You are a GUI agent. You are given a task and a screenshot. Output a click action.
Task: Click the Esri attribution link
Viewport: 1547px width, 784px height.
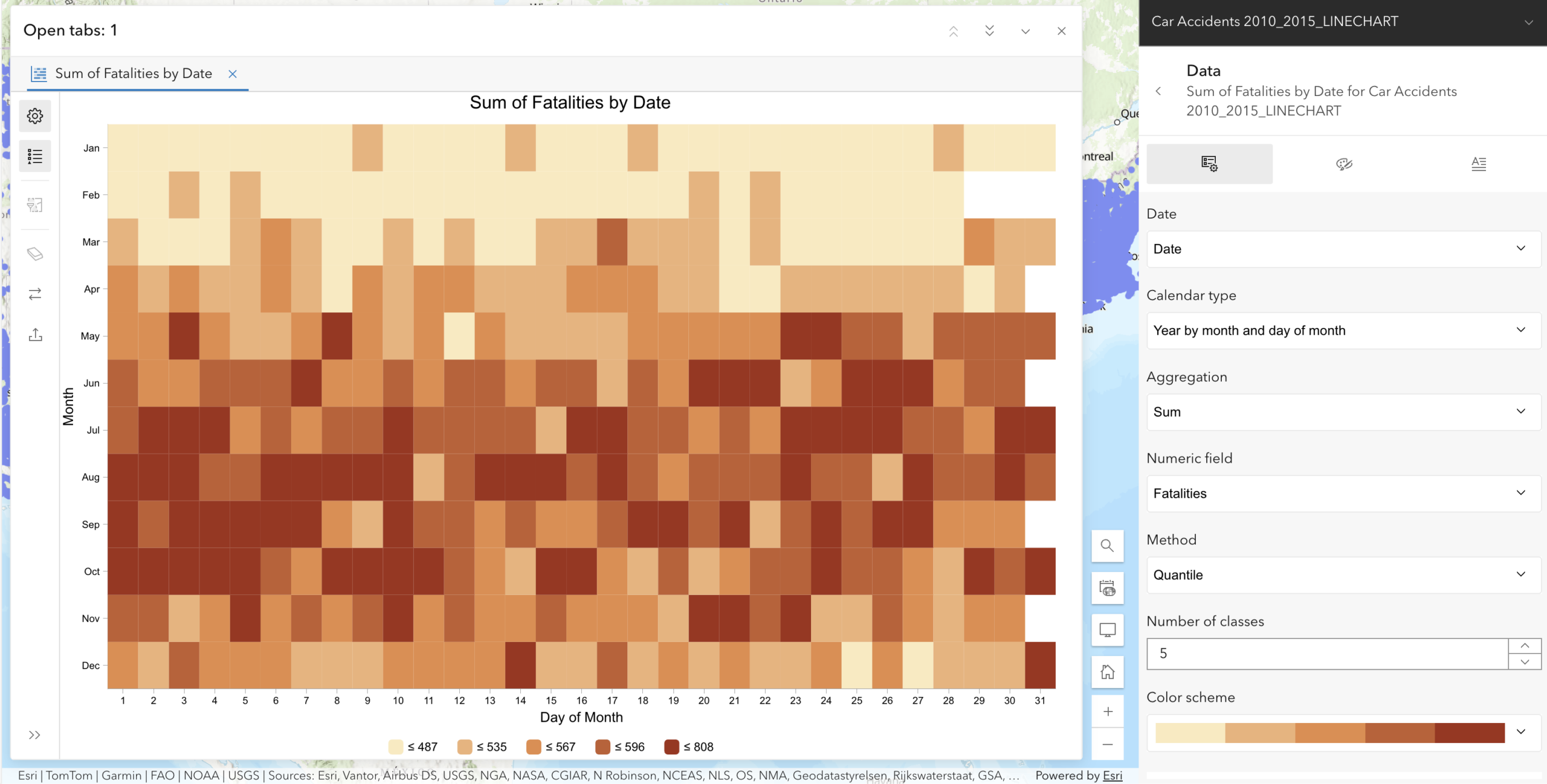pyautogui.click(x=1112, y=776)
